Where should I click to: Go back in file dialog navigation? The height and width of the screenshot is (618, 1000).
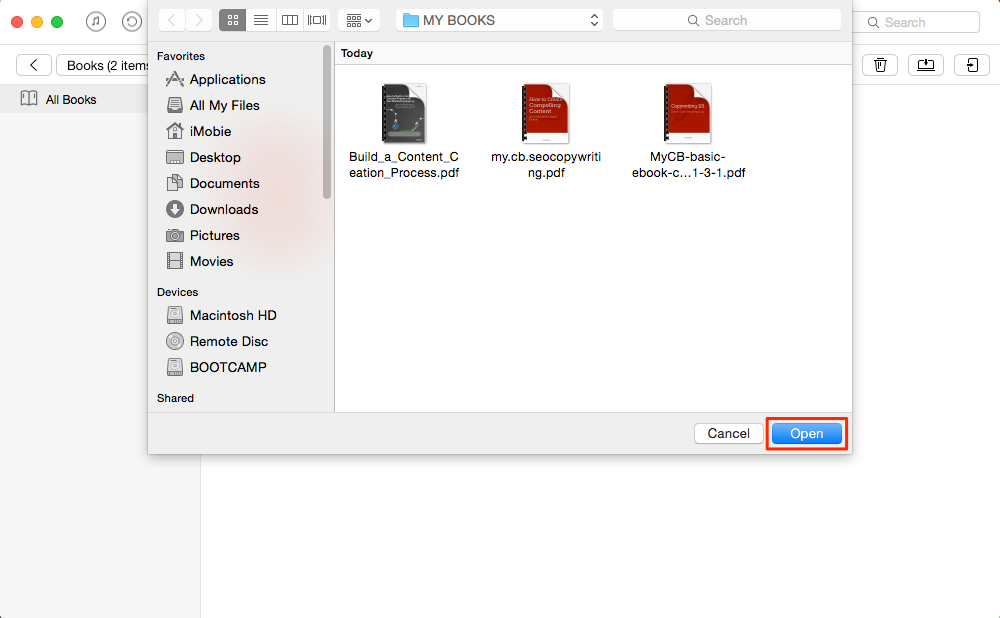click(172, 20)
